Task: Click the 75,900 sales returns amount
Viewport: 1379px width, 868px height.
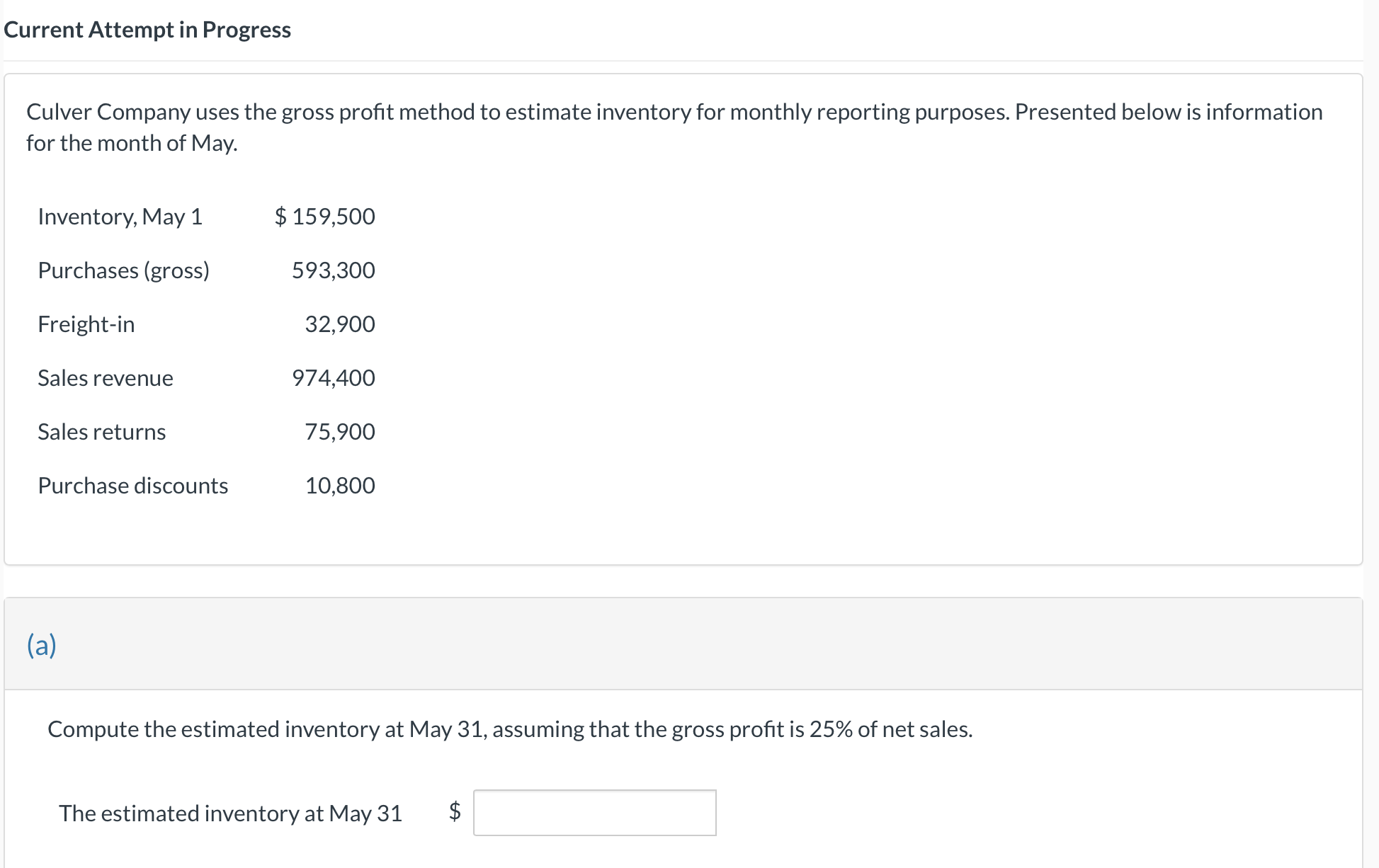Action: (x=339, y=432)
